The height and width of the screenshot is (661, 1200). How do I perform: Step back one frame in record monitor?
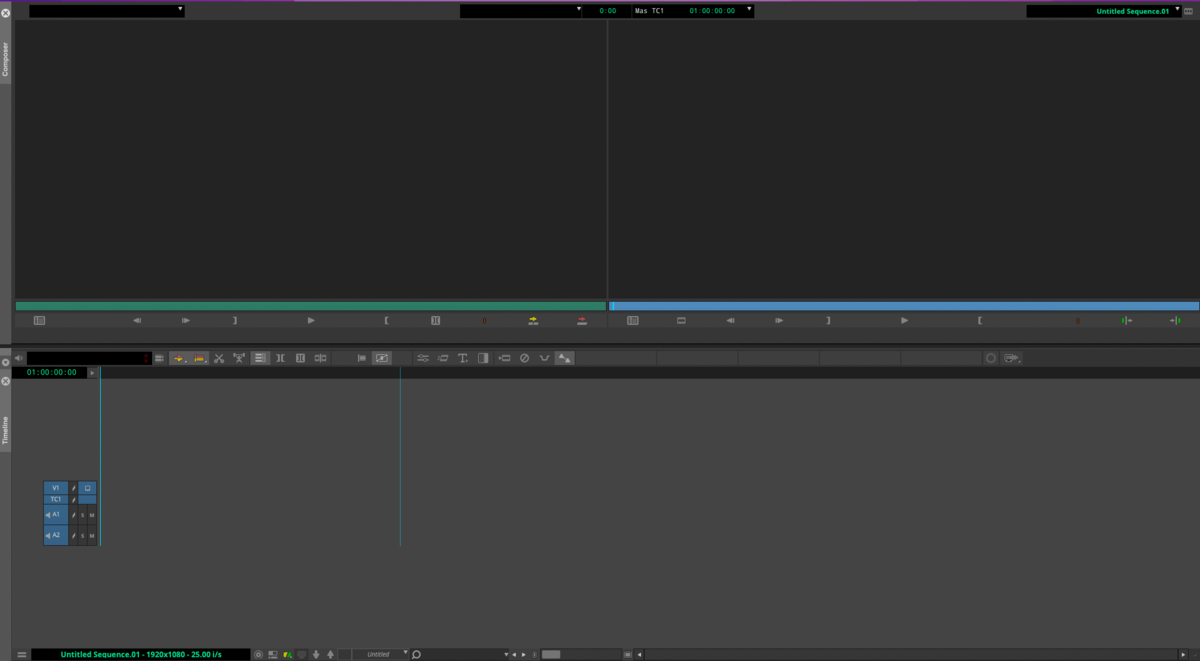click(x=730, y=320)
